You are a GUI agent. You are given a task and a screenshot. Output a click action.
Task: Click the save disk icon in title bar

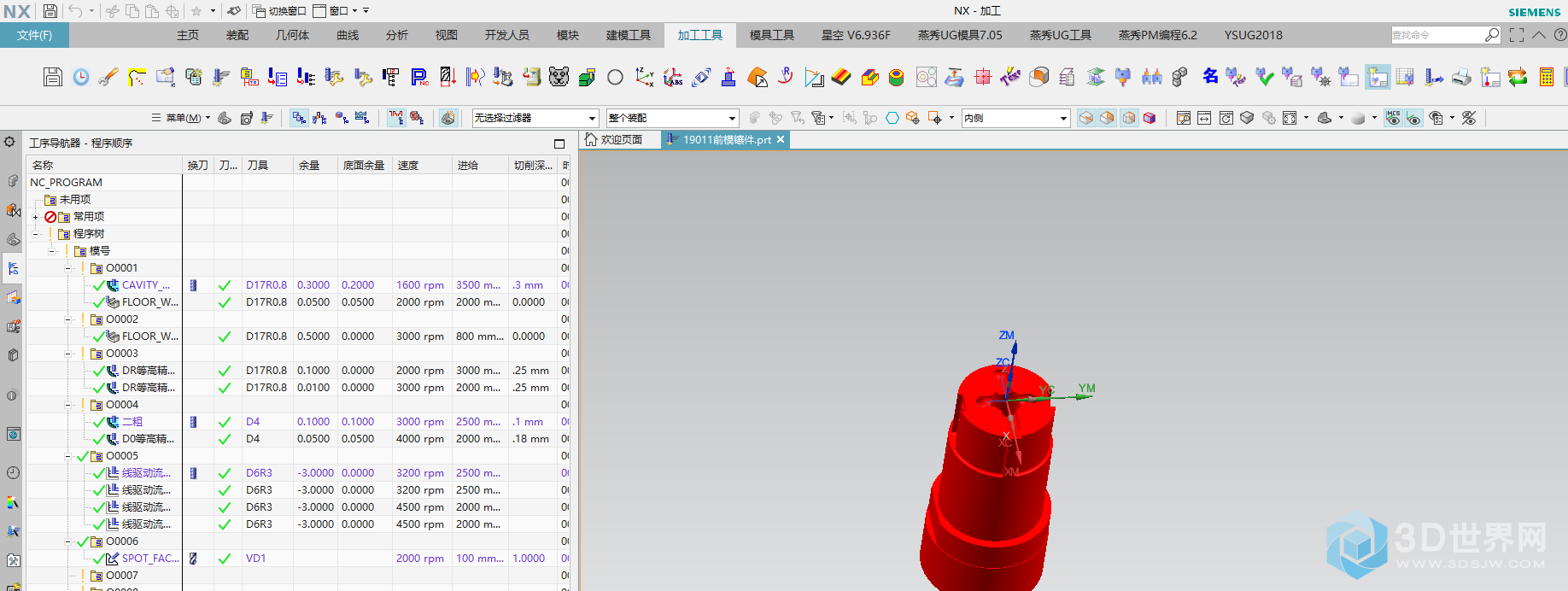[50, 11]
